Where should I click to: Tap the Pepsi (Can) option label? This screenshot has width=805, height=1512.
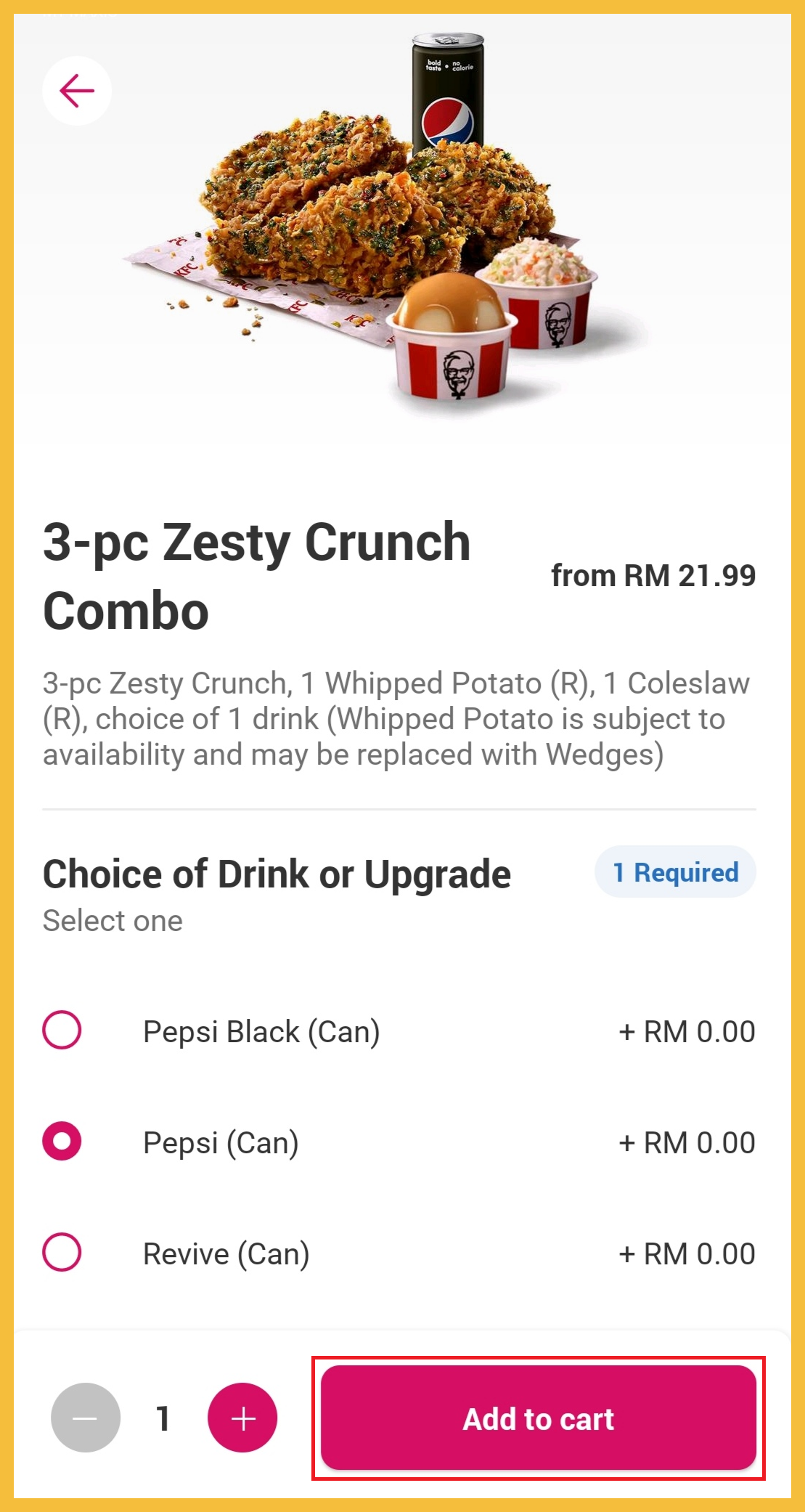tap(221, 1143)
